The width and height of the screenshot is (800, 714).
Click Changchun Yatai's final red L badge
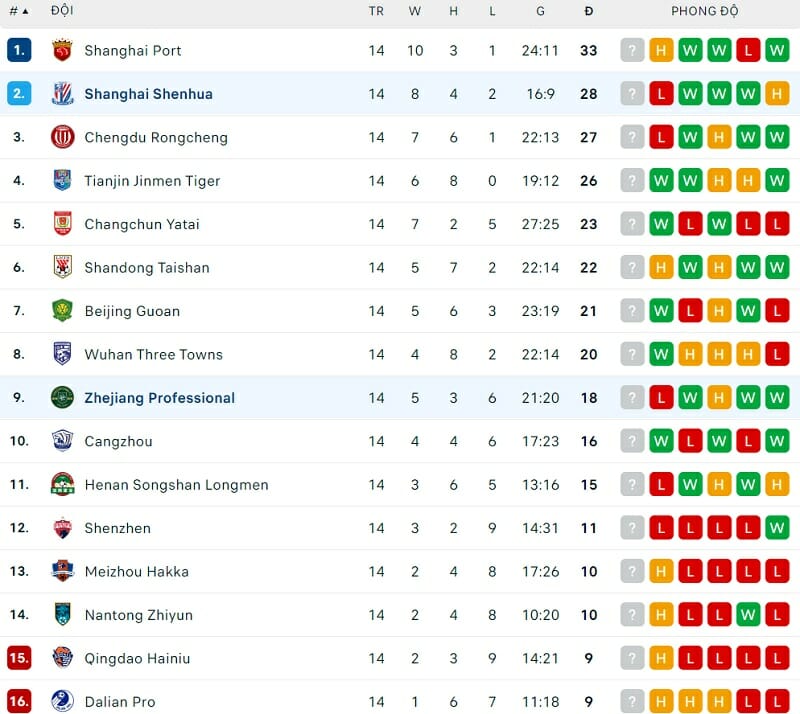pos(777,224)
